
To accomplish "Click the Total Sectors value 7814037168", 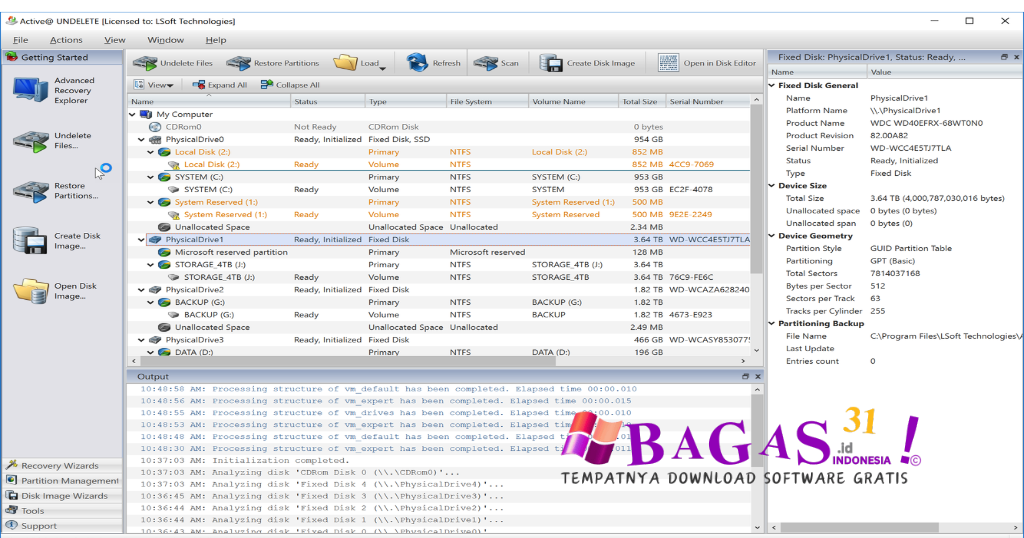I will (895, 274).
